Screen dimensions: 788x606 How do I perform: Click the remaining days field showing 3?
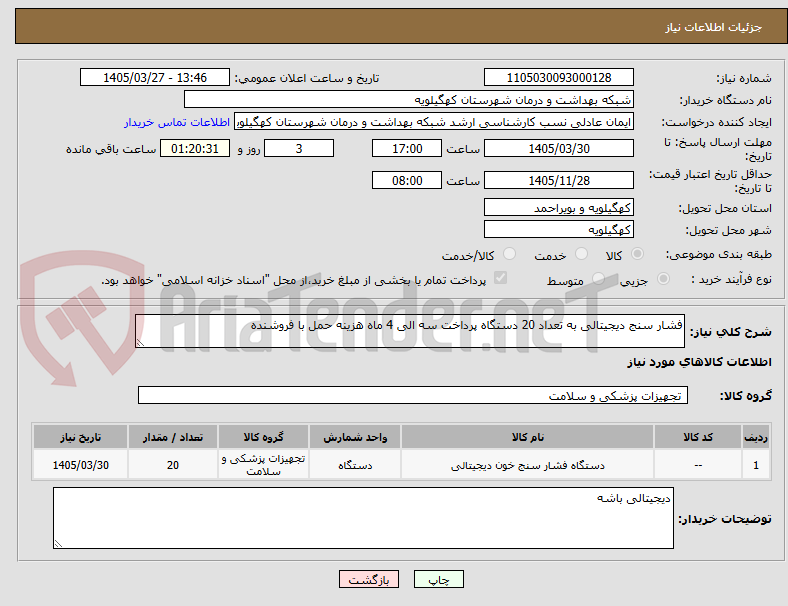pyautogui.click(x=299, y=149)
